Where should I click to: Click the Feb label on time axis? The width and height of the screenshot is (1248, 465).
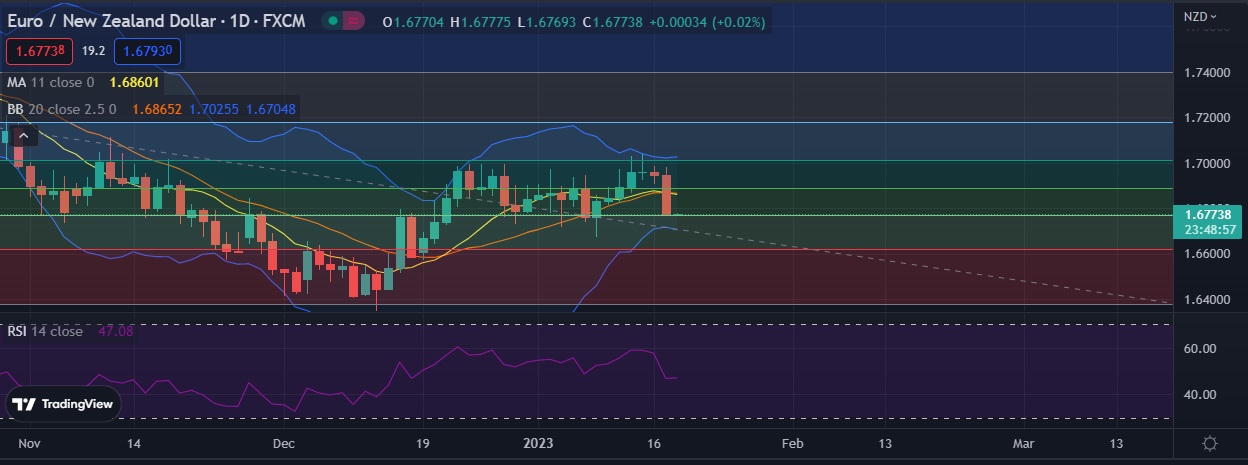(x=792, y=443)
